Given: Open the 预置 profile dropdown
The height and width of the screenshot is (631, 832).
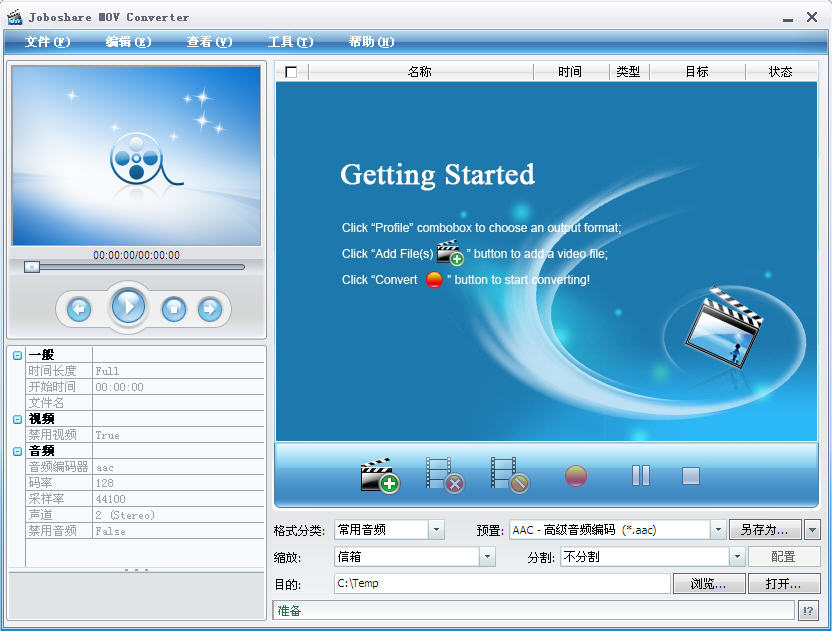Looking at the screenshot, I should pos(718,530).
